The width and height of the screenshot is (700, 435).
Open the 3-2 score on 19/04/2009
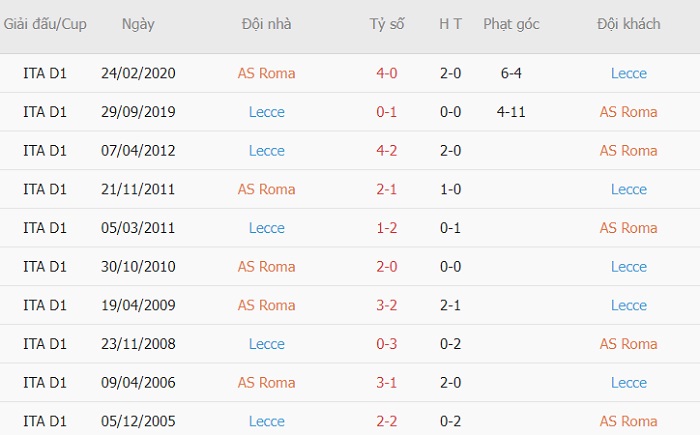click(387, 305)
